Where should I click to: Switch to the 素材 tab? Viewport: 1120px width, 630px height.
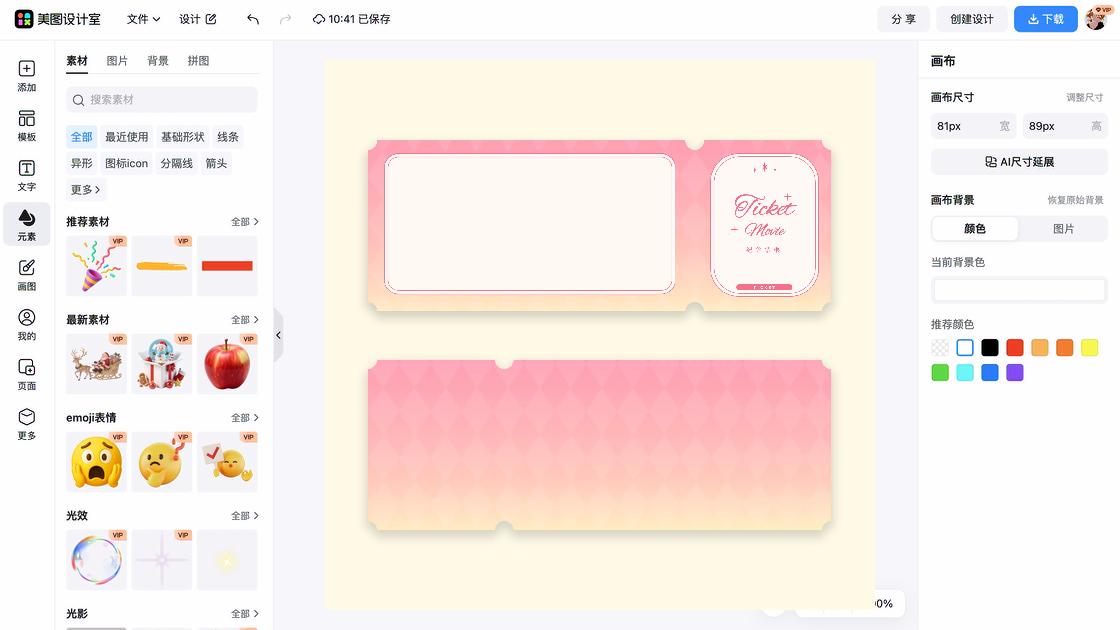(x=77, y=61)
